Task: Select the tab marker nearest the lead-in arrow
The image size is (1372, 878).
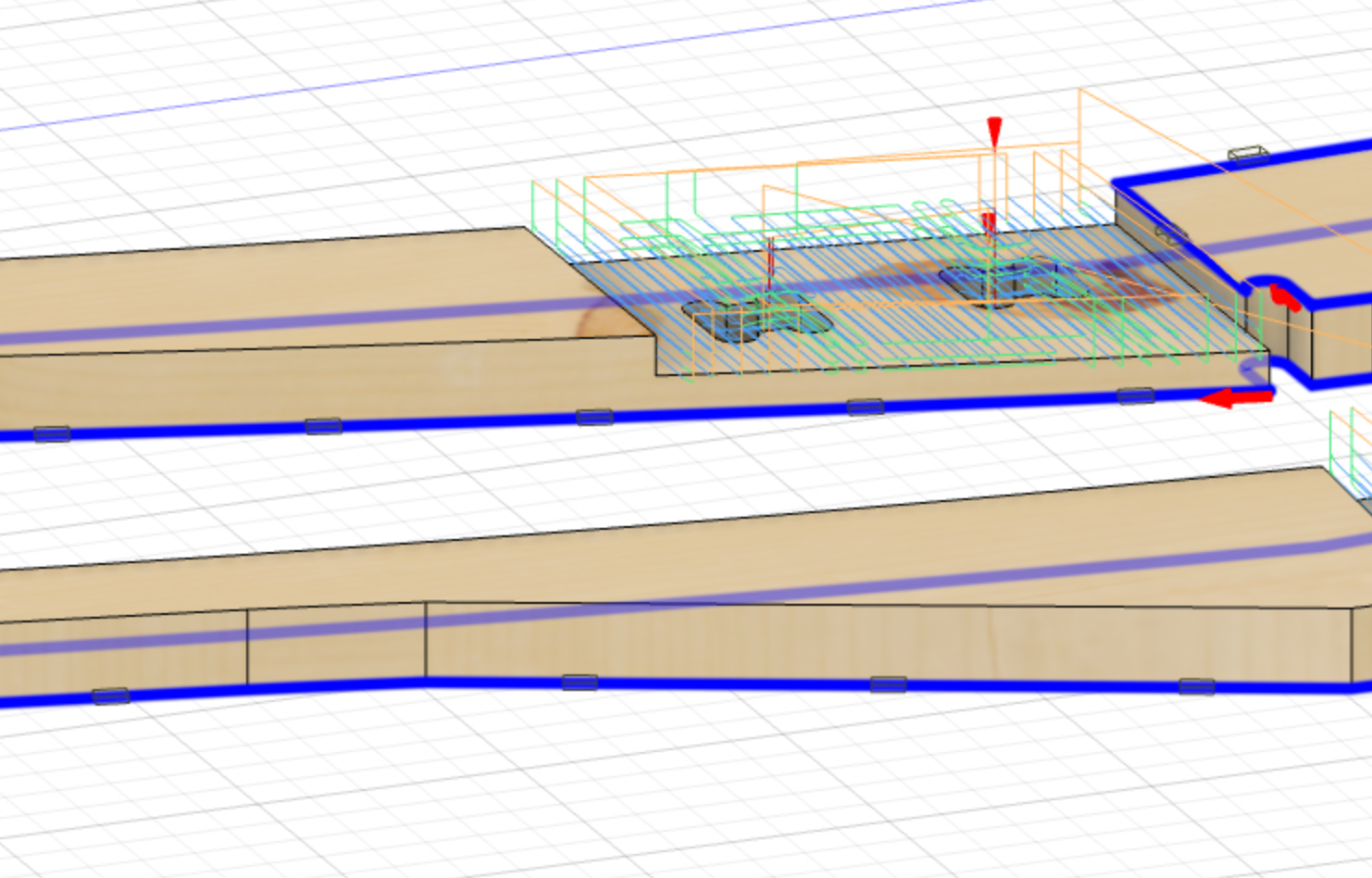Action: [1135, 396]
